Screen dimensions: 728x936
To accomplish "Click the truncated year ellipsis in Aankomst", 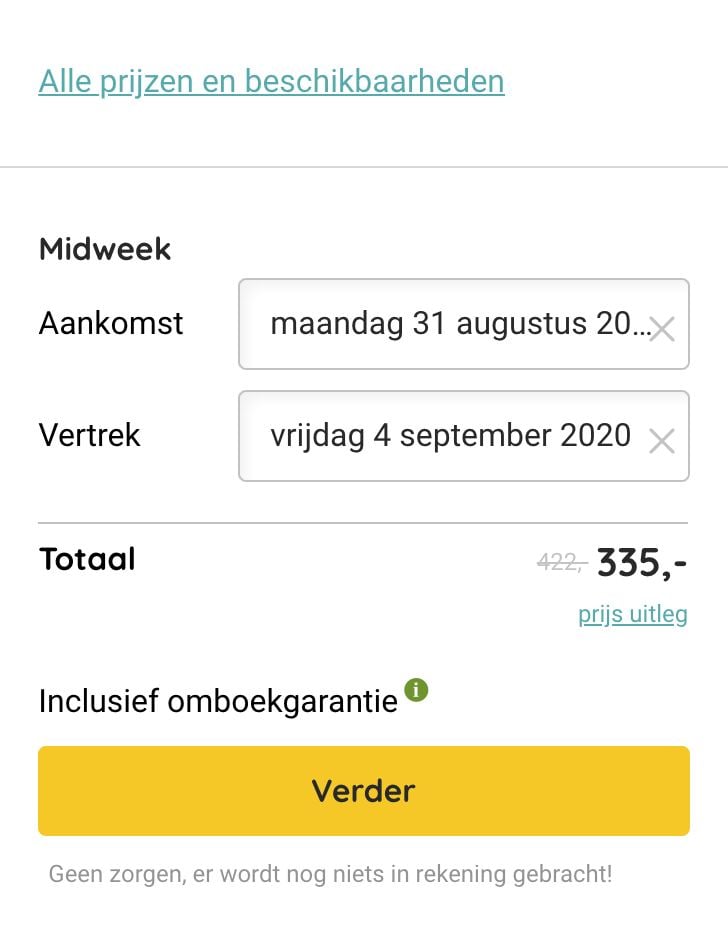I will point(641,332).
